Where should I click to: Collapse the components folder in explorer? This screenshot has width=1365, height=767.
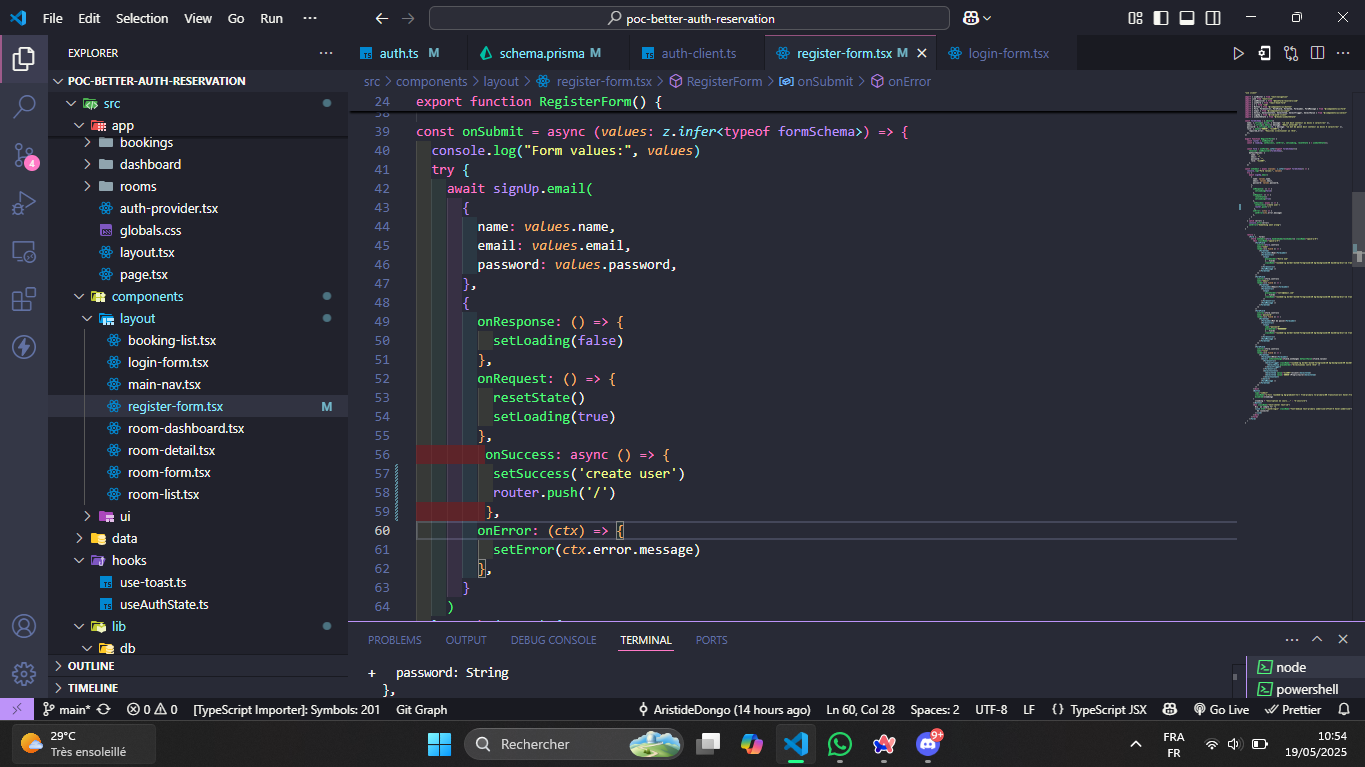147,296
